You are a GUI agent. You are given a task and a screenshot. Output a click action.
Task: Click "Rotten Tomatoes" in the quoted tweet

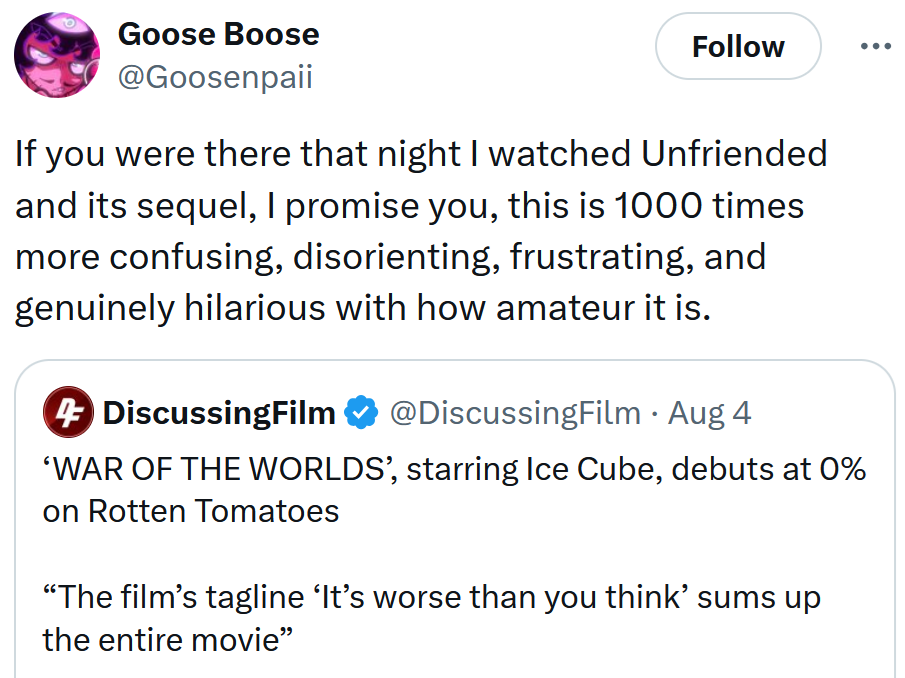pos(213,511)
